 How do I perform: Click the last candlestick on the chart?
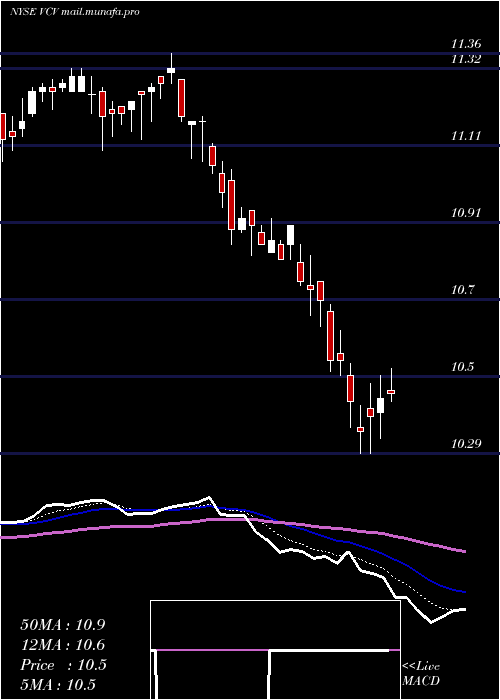click(391, 385)
